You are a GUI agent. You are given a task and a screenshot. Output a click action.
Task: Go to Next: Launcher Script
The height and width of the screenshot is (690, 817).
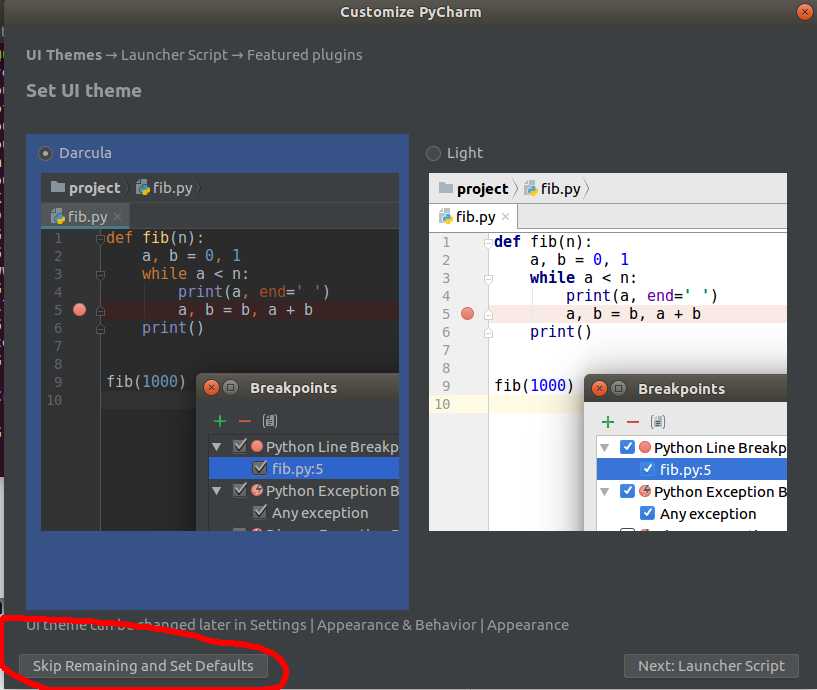click(711, 666)
